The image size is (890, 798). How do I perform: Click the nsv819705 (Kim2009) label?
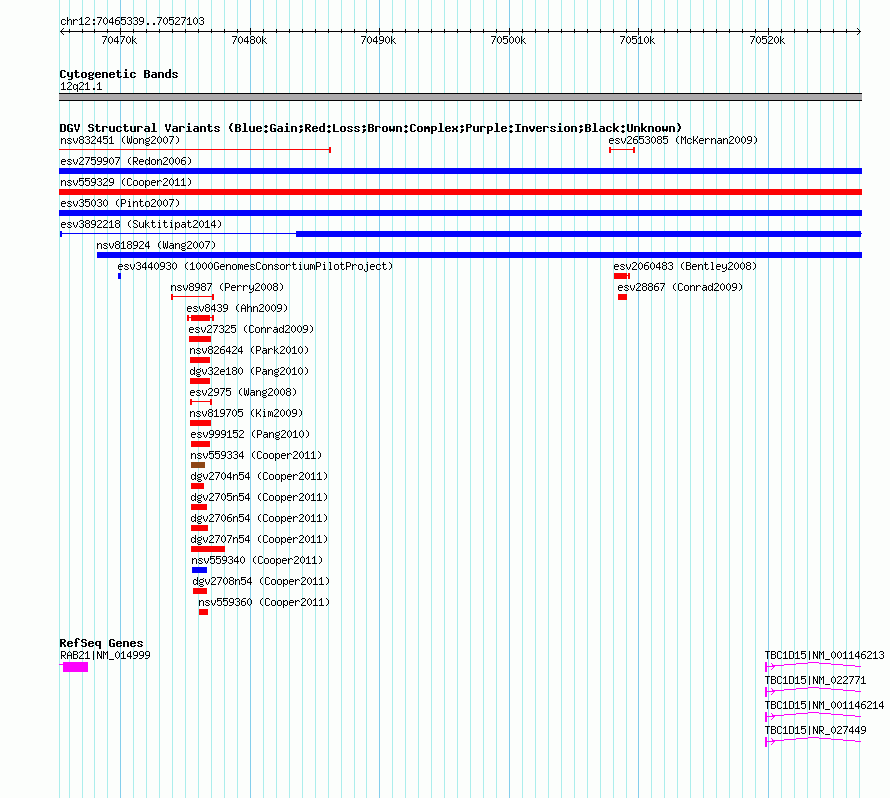(x=246, y=413)
